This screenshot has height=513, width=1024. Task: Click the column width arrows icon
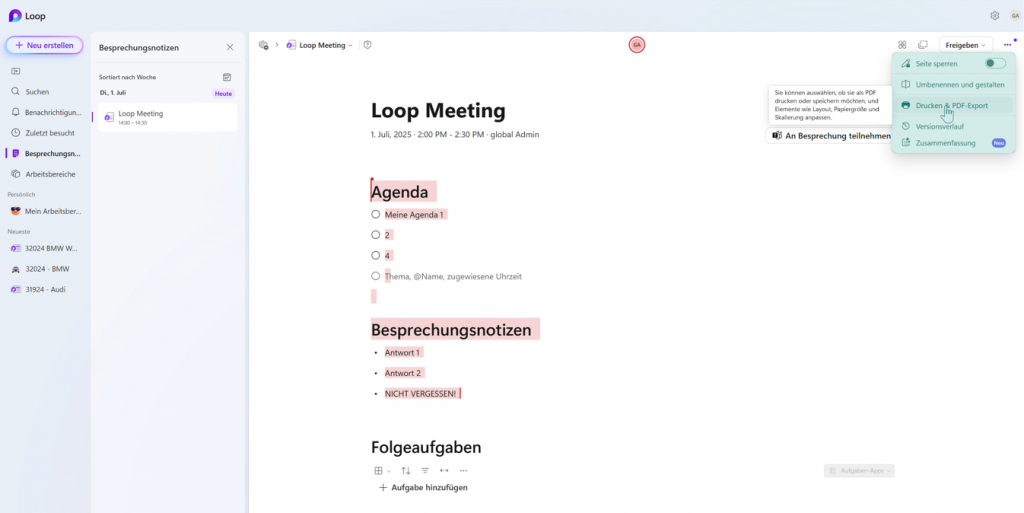[x=444, y=471]
